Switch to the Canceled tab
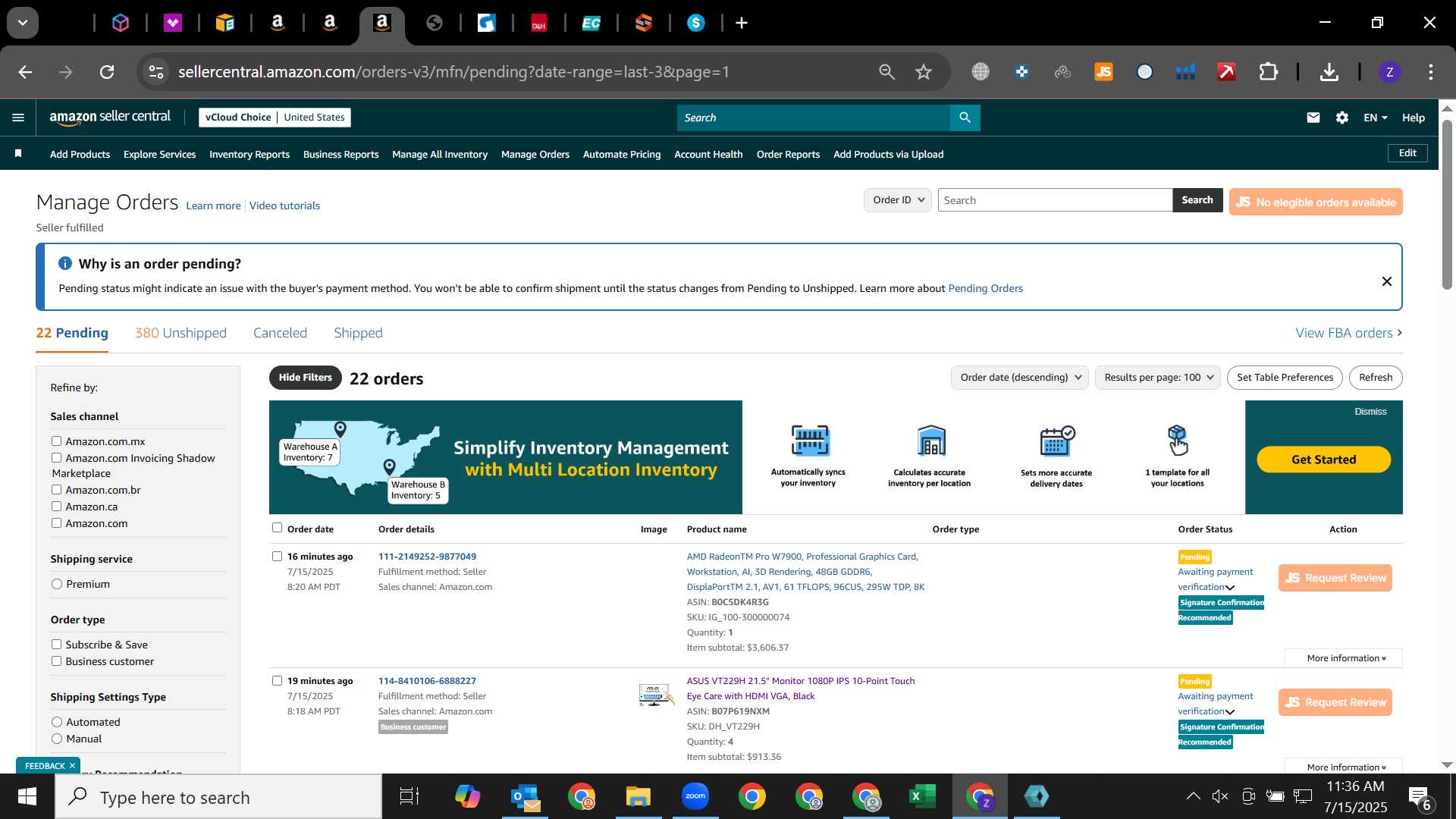The image size is (1456, 819). point(280,333)
